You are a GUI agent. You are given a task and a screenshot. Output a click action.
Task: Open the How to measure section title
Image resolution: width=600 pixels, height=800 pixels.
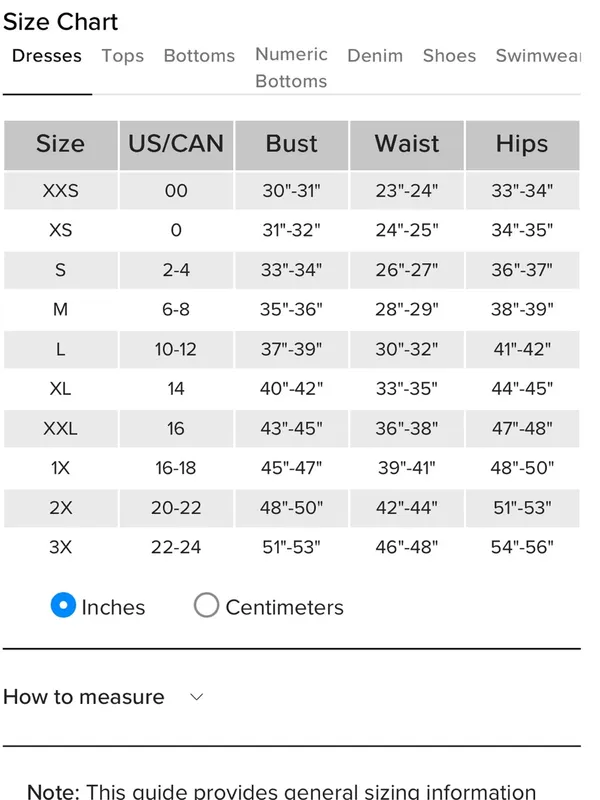tap(84, 697)
